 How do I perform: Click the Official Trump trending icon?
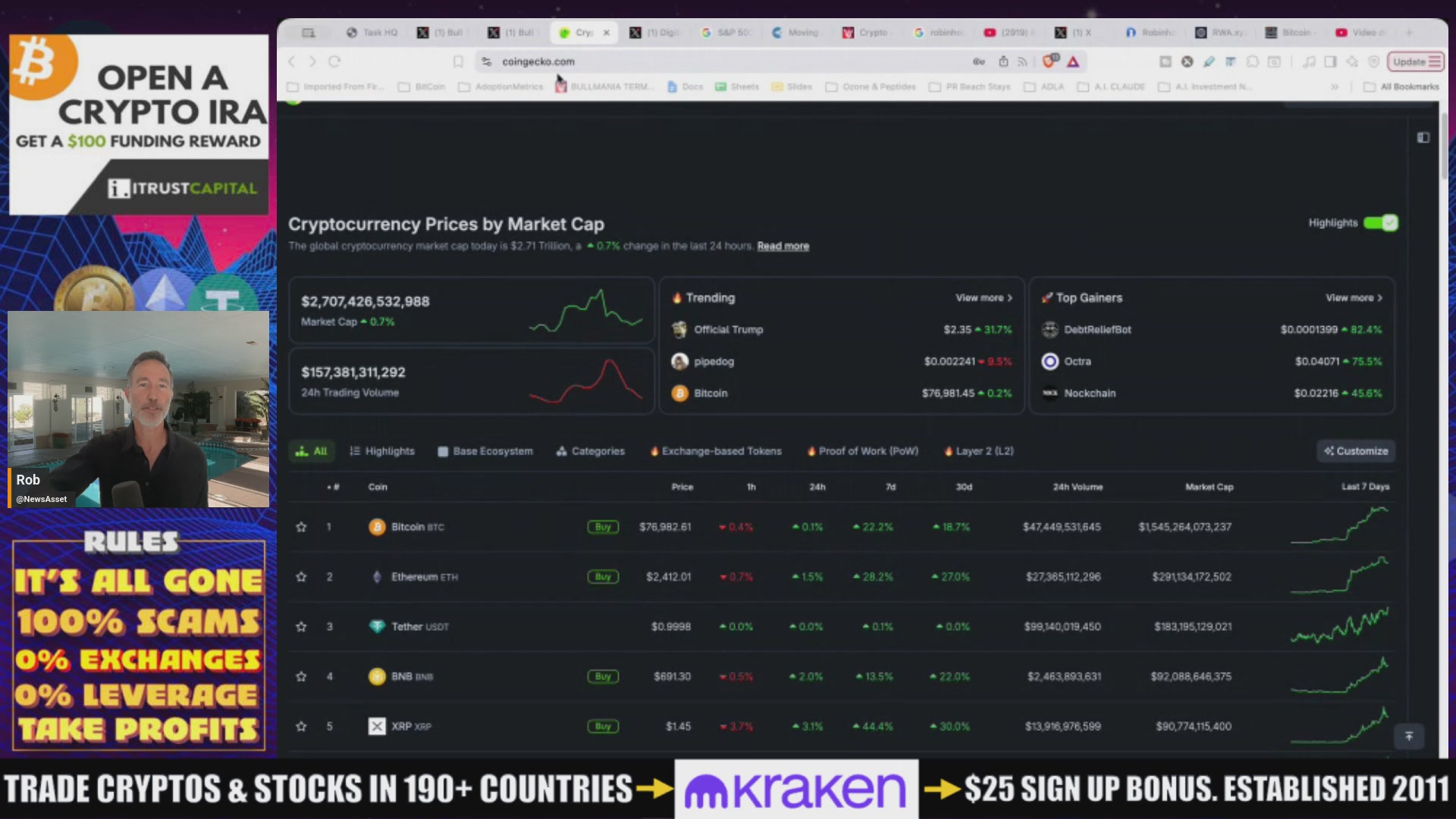tap(679, 330)
